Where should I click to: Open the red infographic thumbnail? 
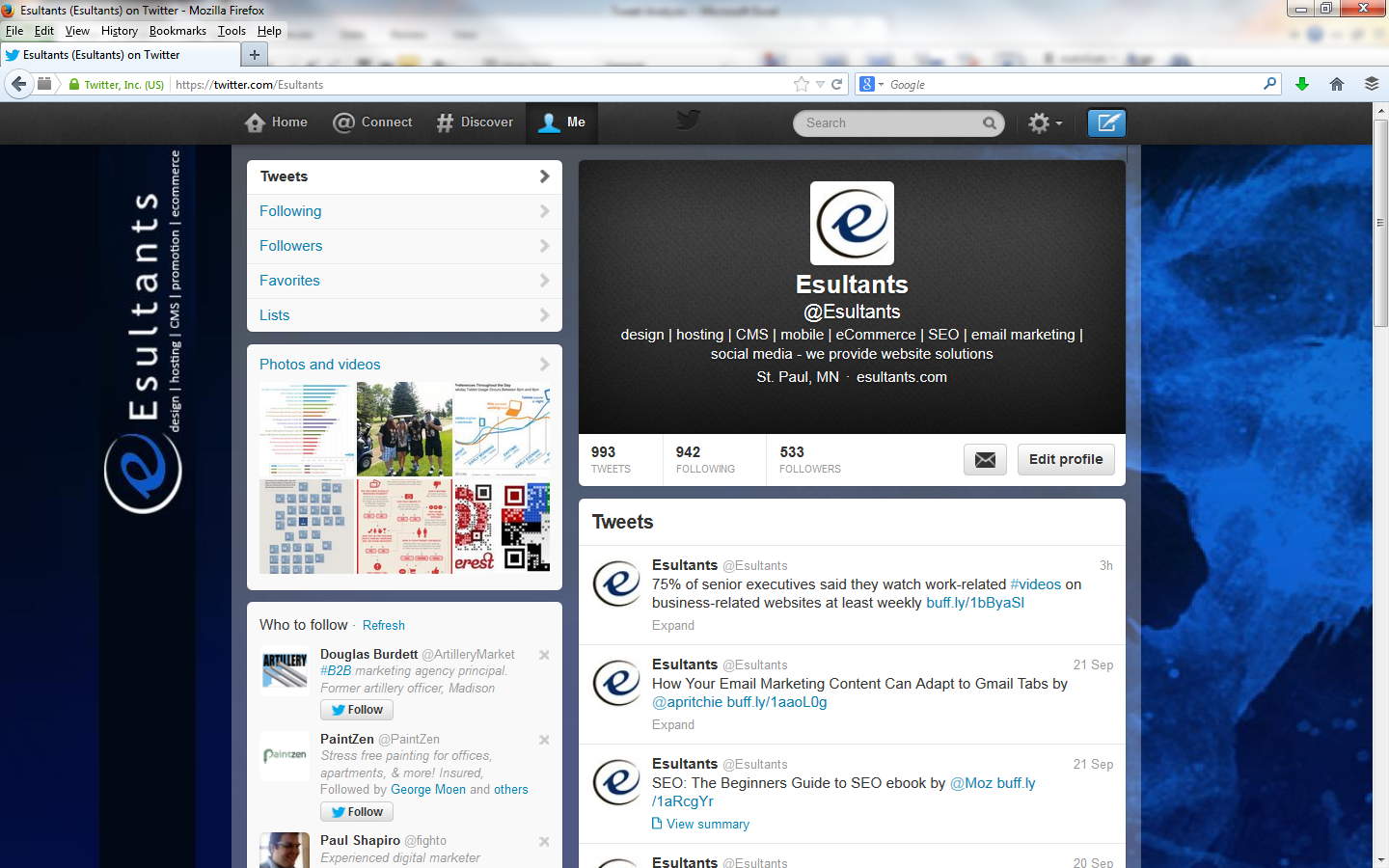(x=404, y=527)
